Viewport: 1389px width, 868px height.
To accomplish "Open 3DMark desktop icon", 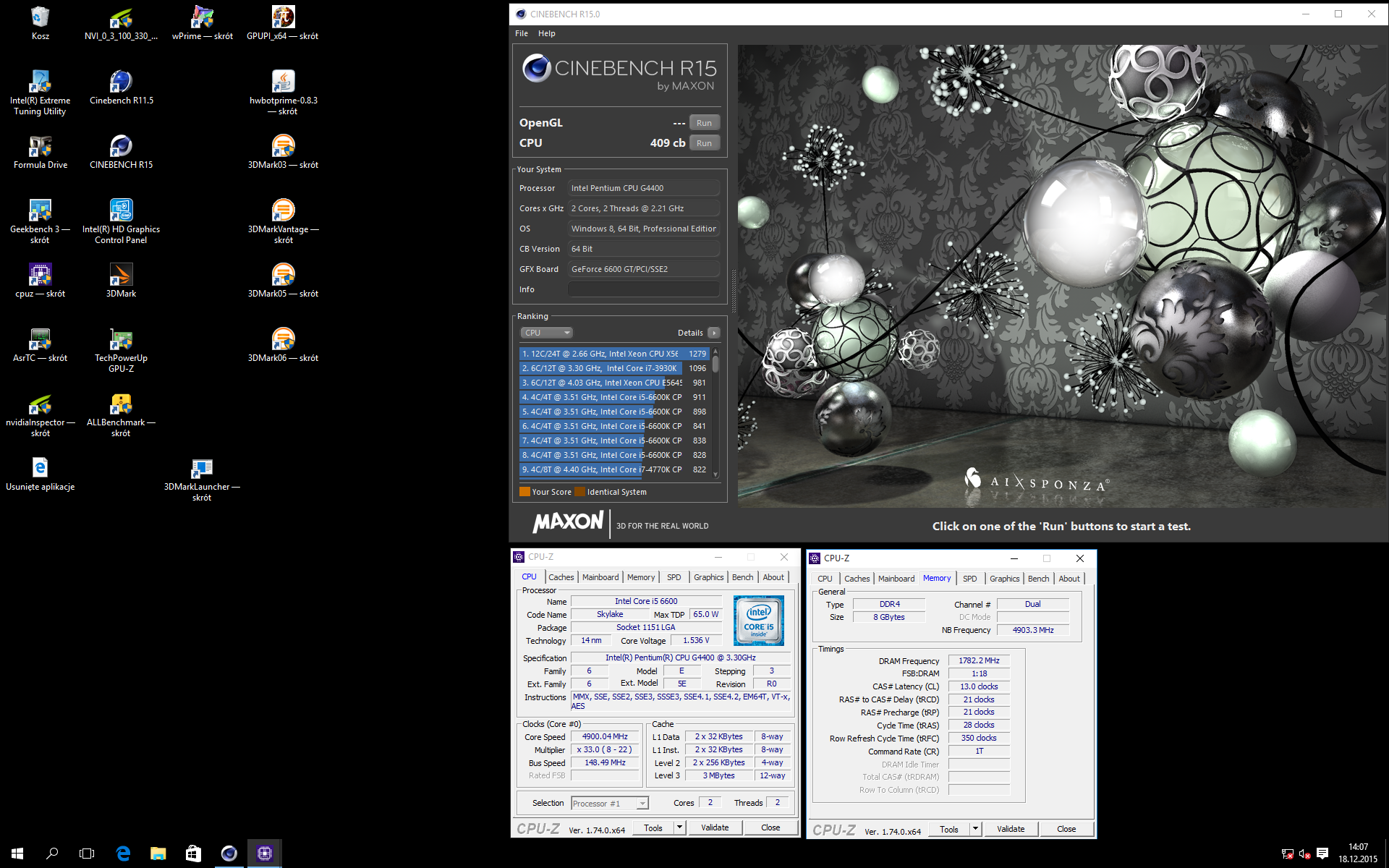I will 121,280.
